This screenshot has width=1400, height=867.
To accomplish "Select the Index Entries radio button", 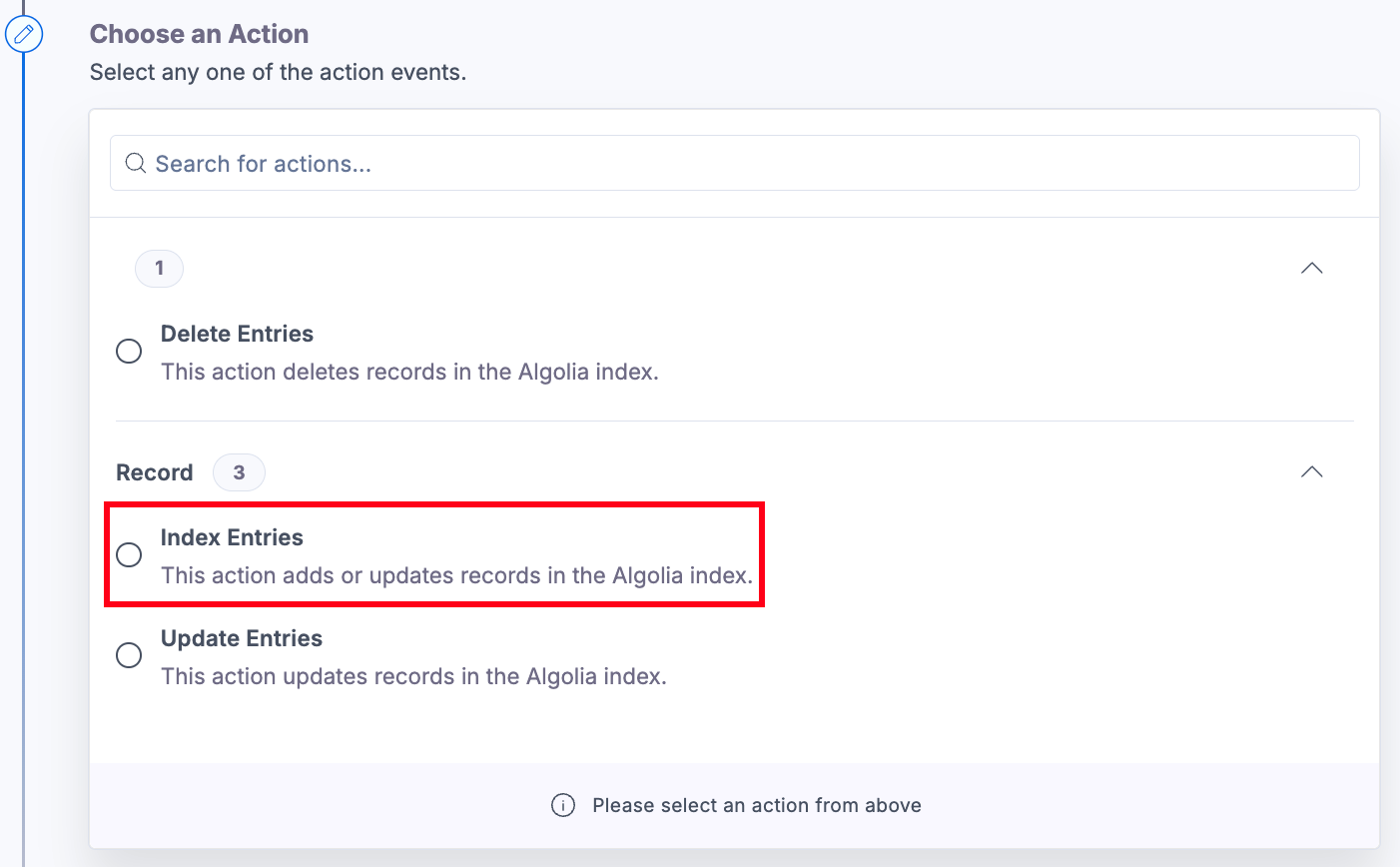I will [129, 554].
